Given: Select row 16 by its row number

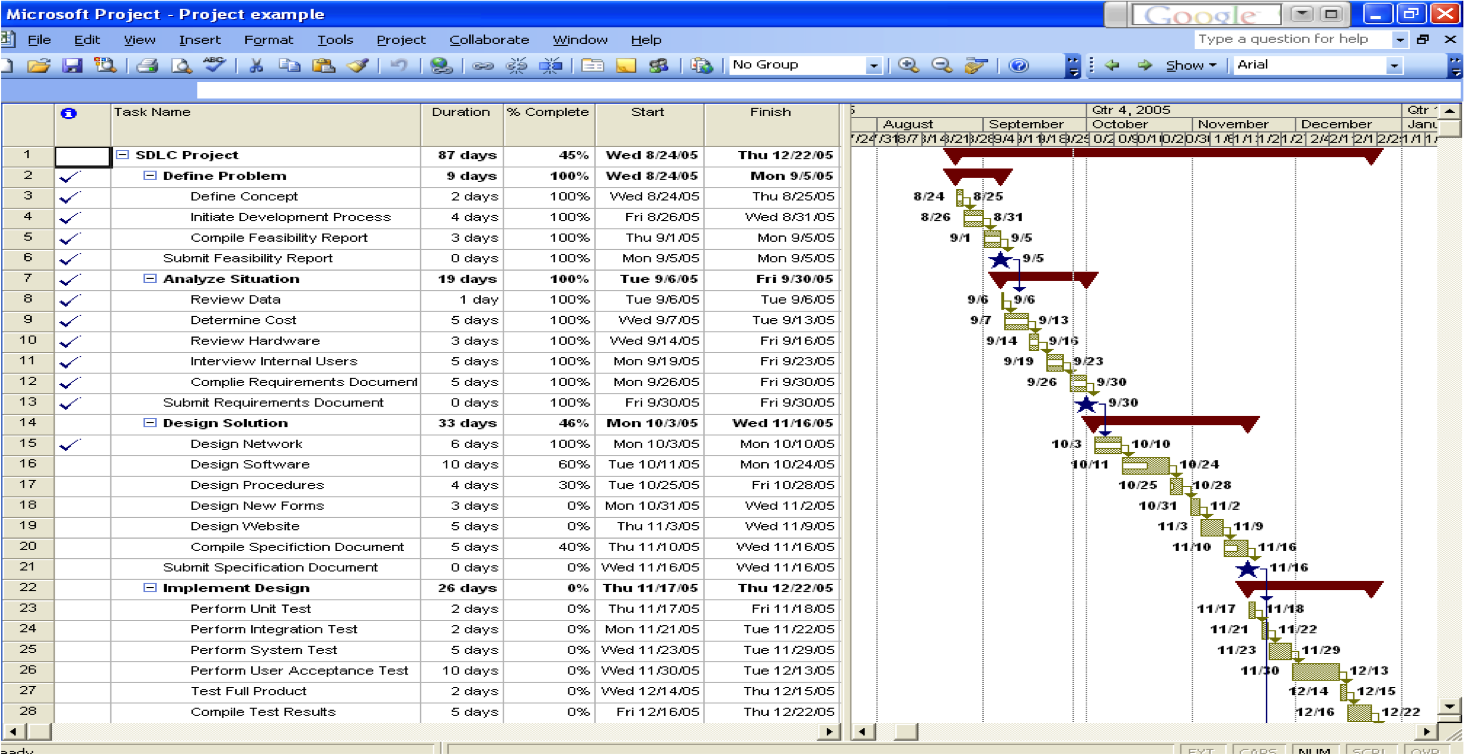Looking at the screenshot, I should point(27,464).
